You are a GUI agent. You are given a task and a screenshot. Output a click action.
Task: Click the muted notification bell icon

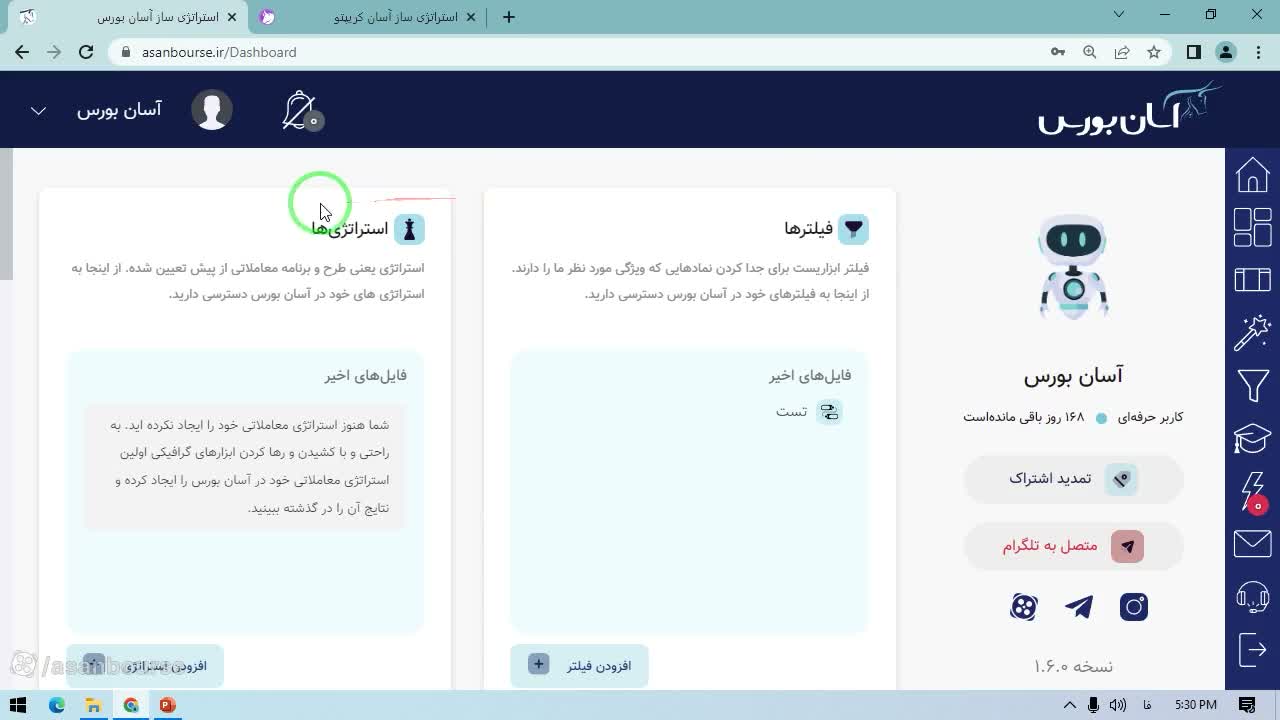[x=301, y=110]
